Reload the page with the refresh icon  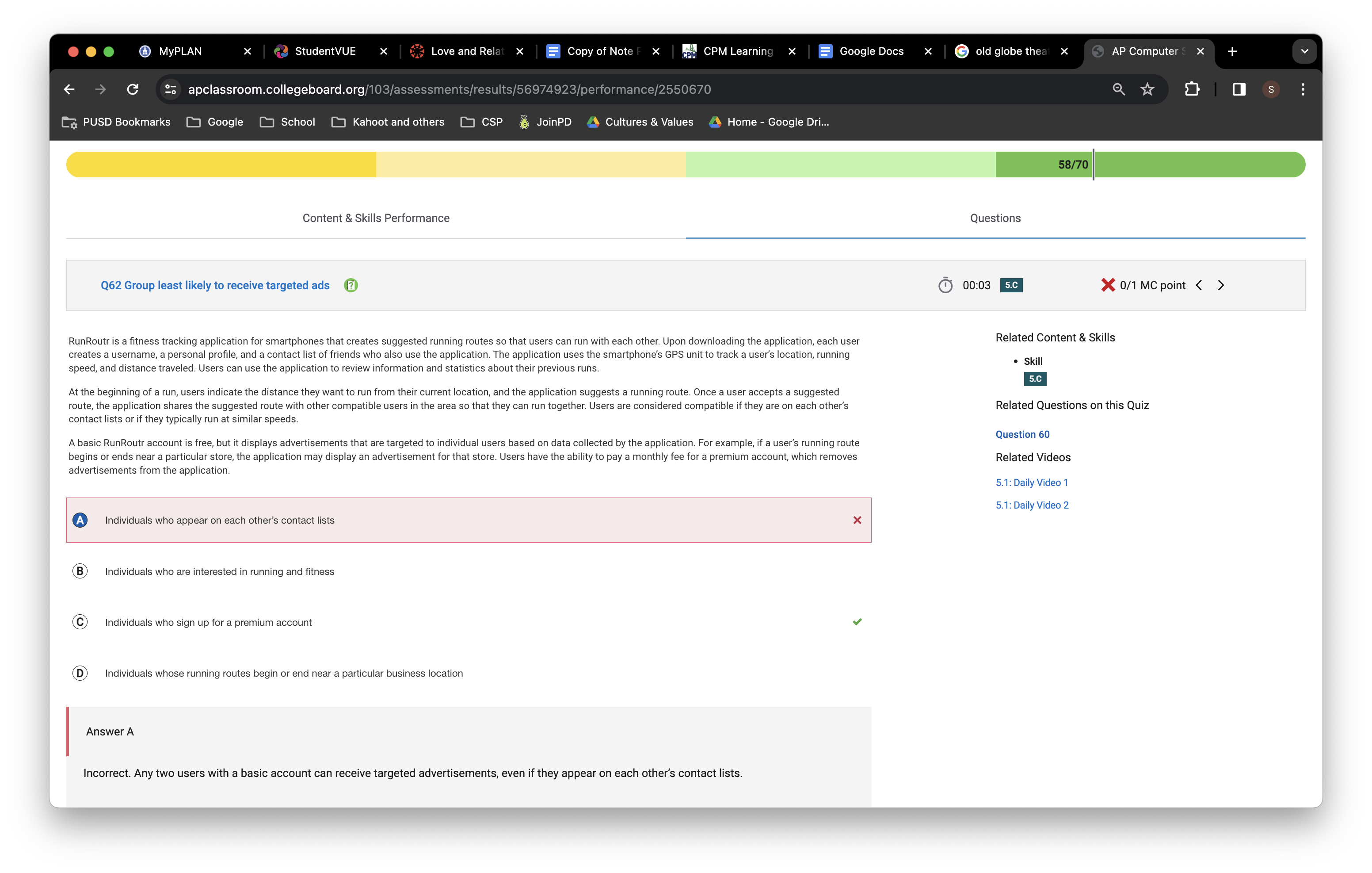click(x=133, y=89)
